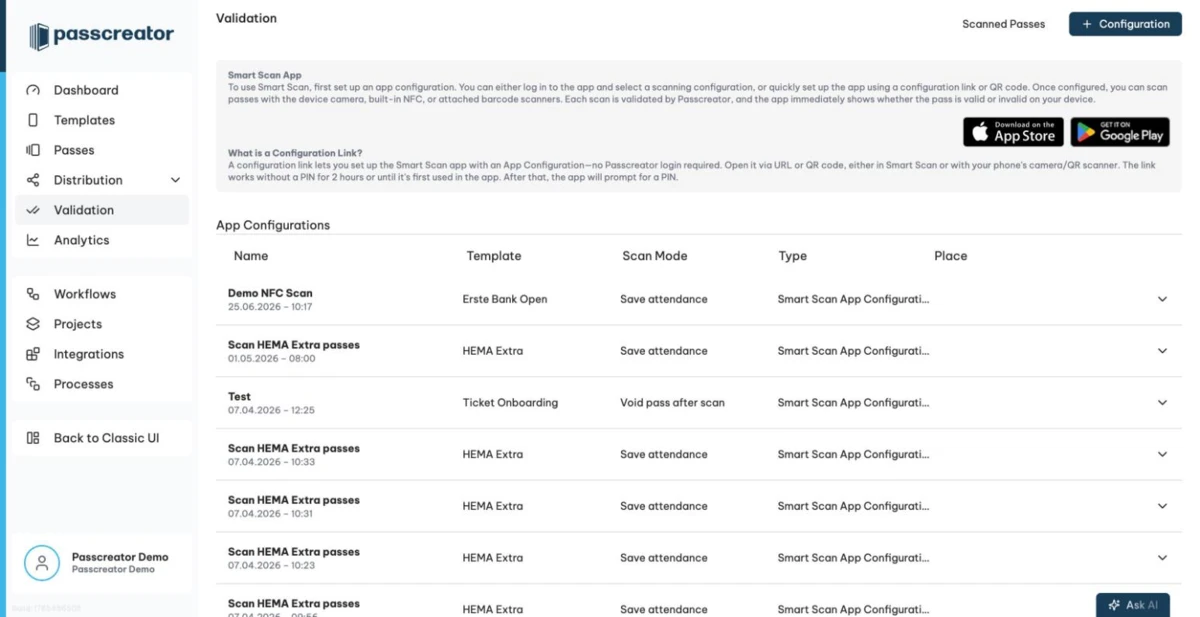
Task: Click HEMA Extra template in 01.05.2026 row
Action: pyautogui.click(x=493, y=351)
